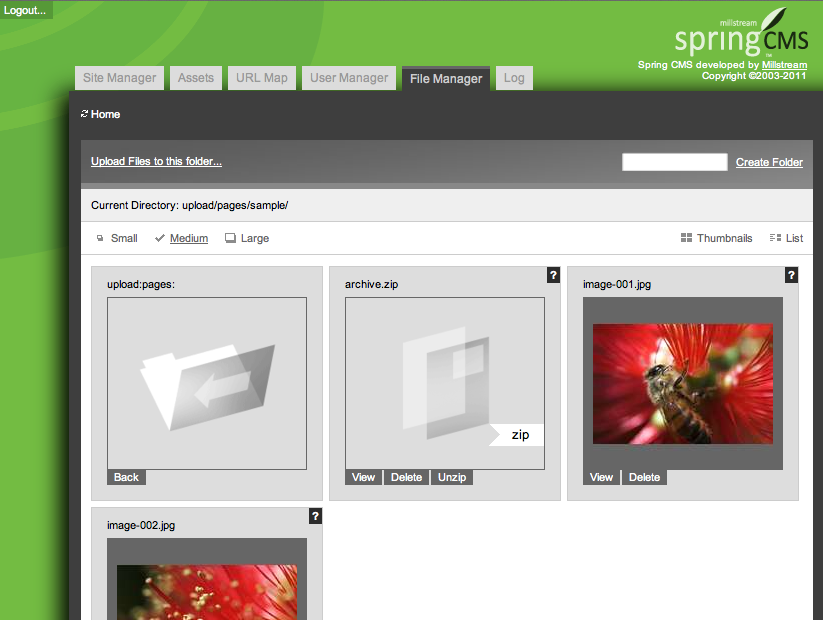The height and width of the screenshot is (620, 823).
Task: Open the User Manager tab
Action: (x=349, y=78)
